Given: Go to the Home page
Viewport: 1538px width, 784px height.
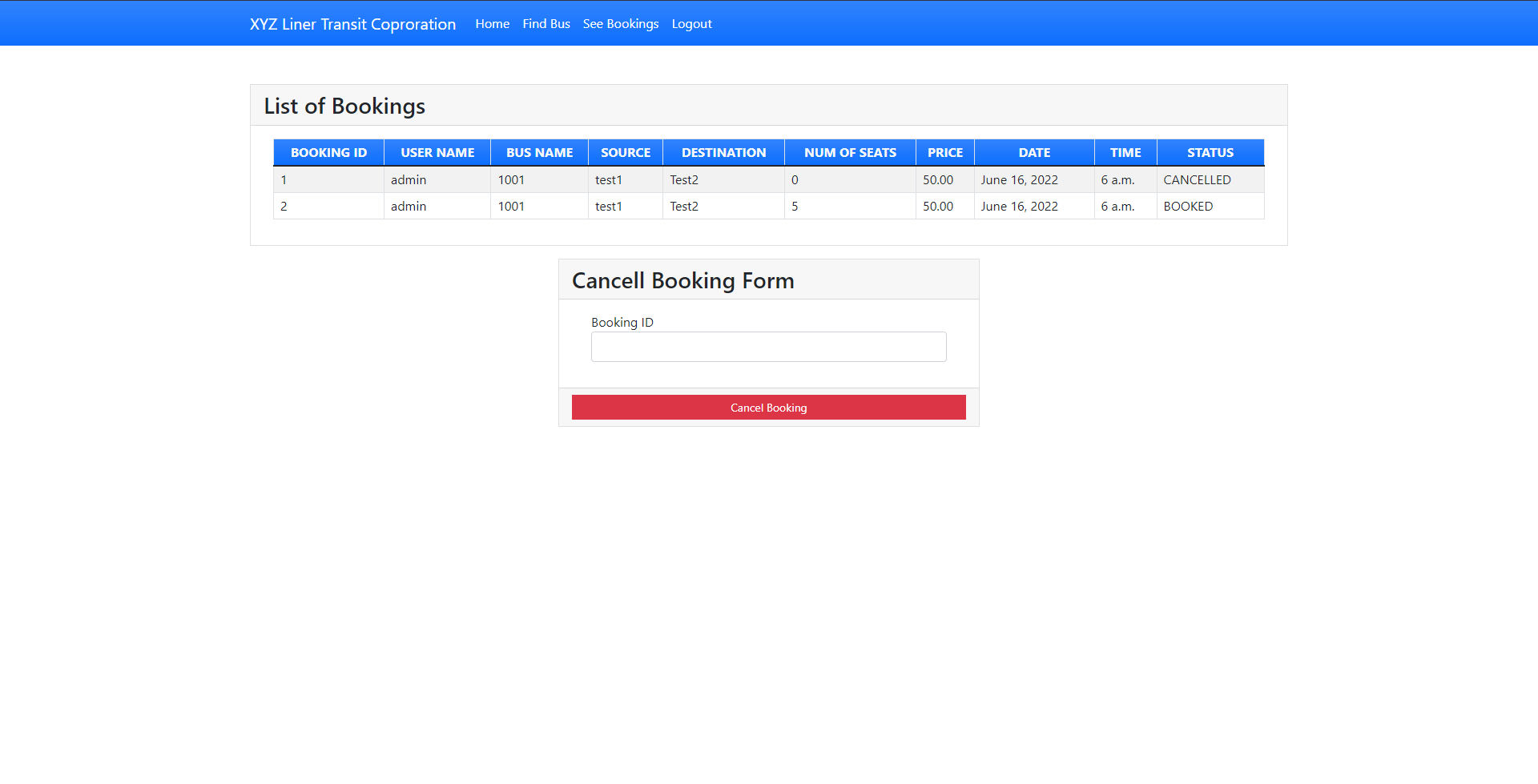Looking at the screenshot, I should click(x=493, y=24).
